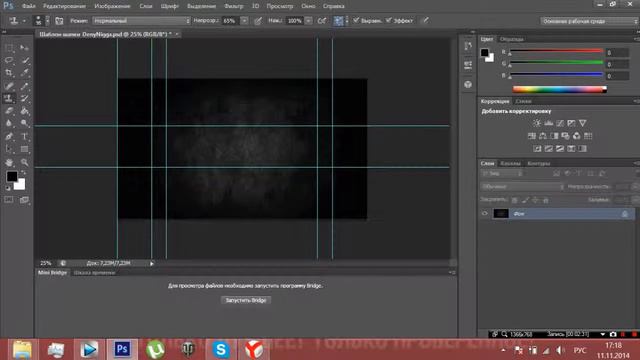Select the Dodge tool

tap(24, 123)
